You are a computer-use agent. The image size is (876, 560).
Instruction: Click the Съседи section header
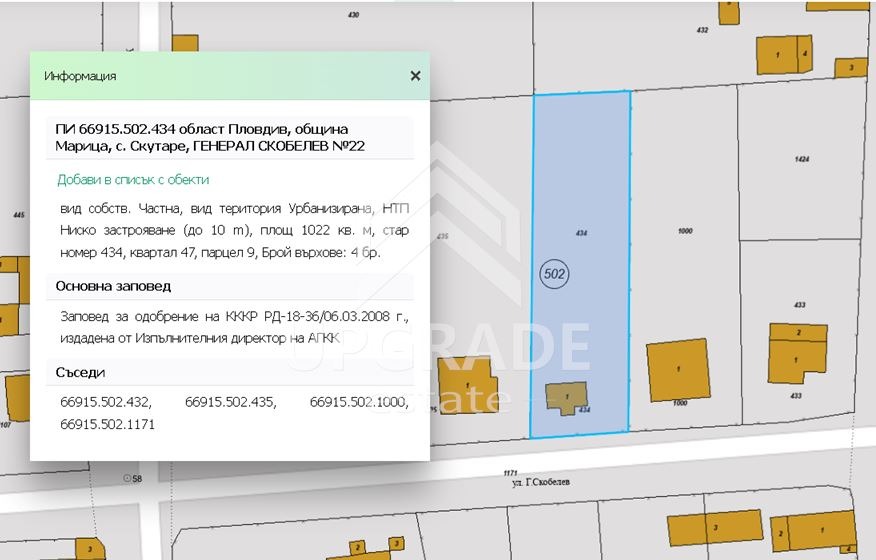80,373
